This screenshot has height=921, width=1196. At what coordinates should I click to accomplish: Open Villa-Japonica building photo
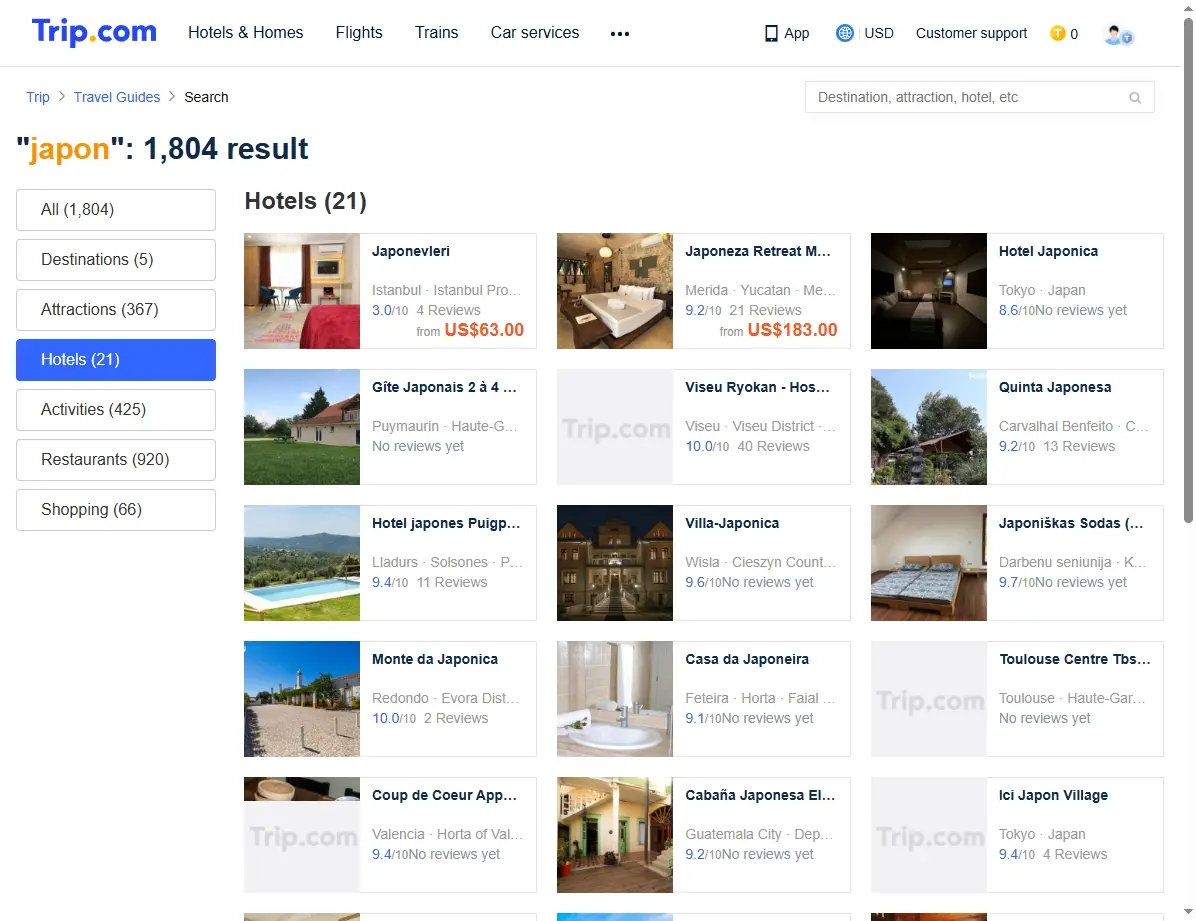click(x=615, y=562)
